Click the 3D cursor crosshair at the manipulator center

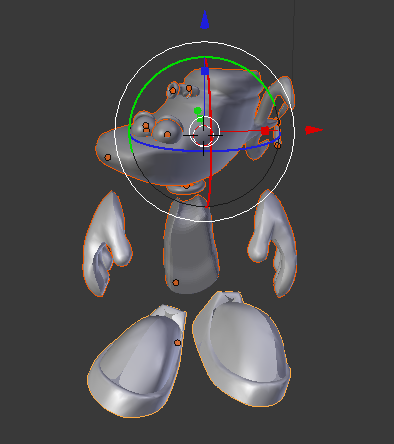[204, 135]
